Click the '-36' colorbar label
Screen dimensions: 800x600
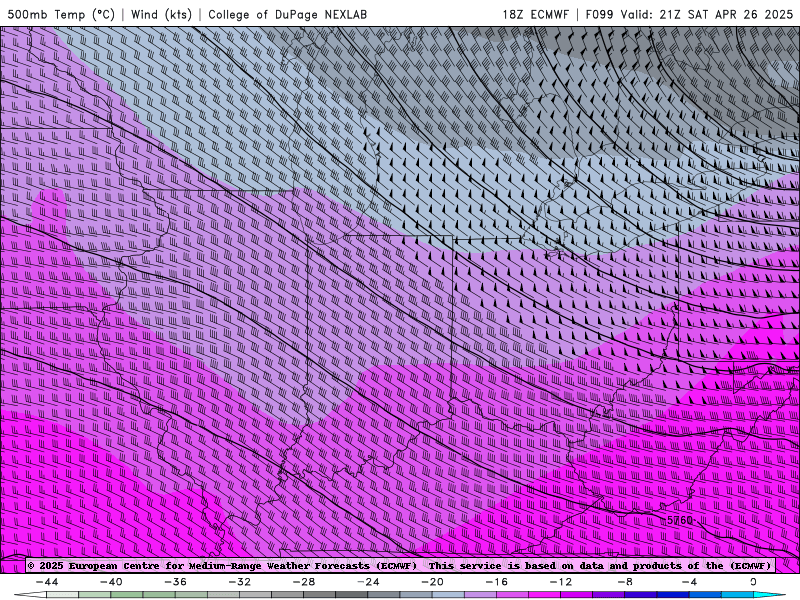tap(176, 582)
